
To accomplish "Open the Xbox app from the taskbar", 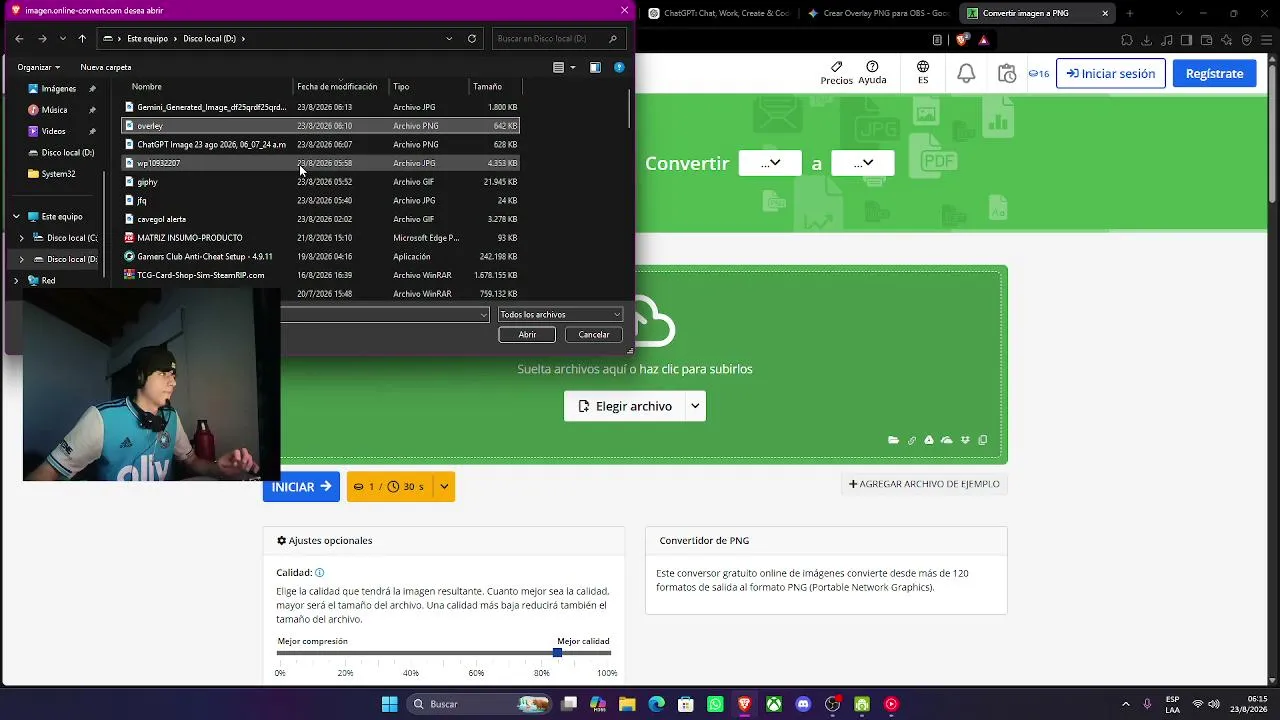I will [774, 704].
